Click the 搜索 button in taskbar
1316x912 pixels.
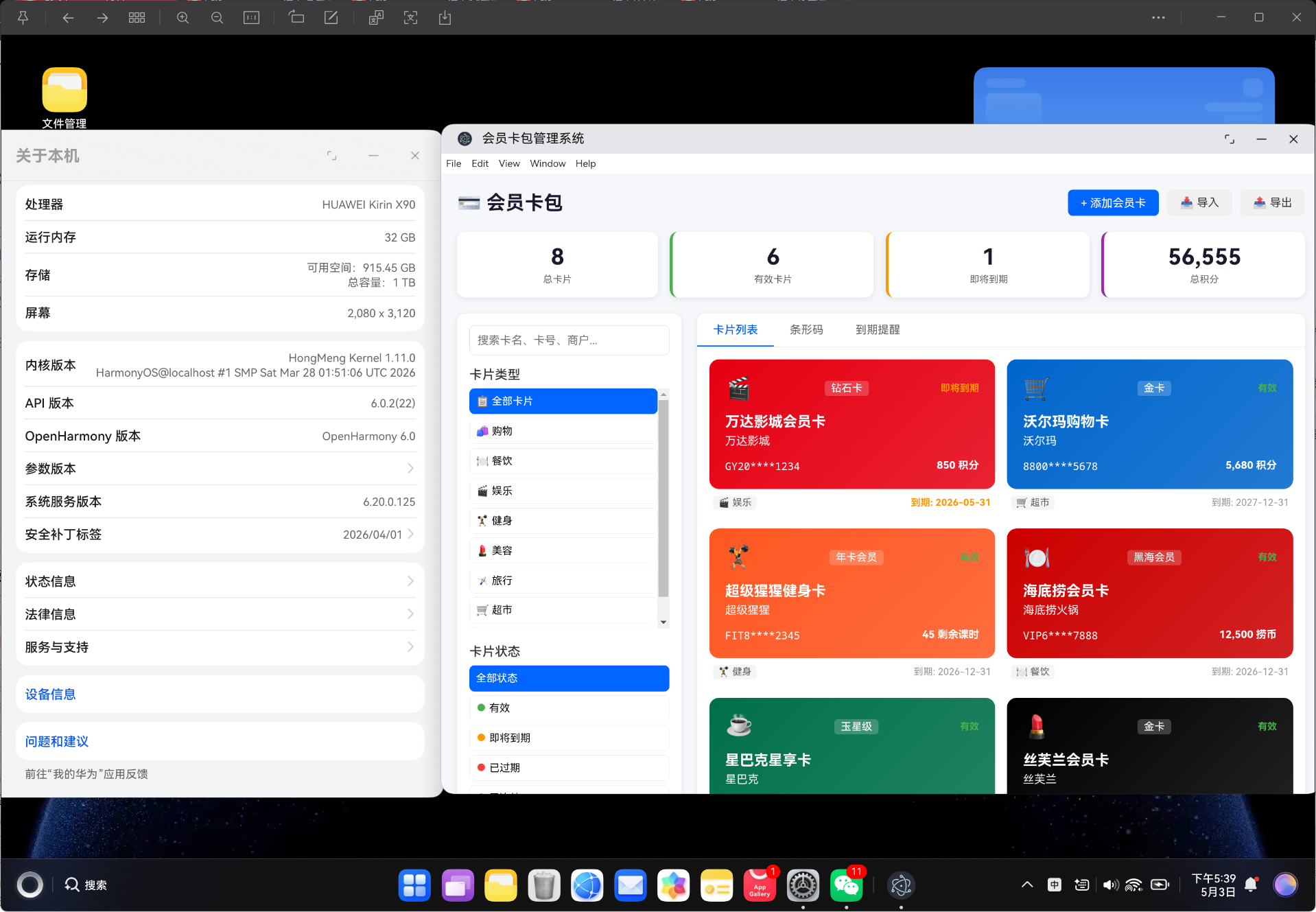(x=86, y=885)
